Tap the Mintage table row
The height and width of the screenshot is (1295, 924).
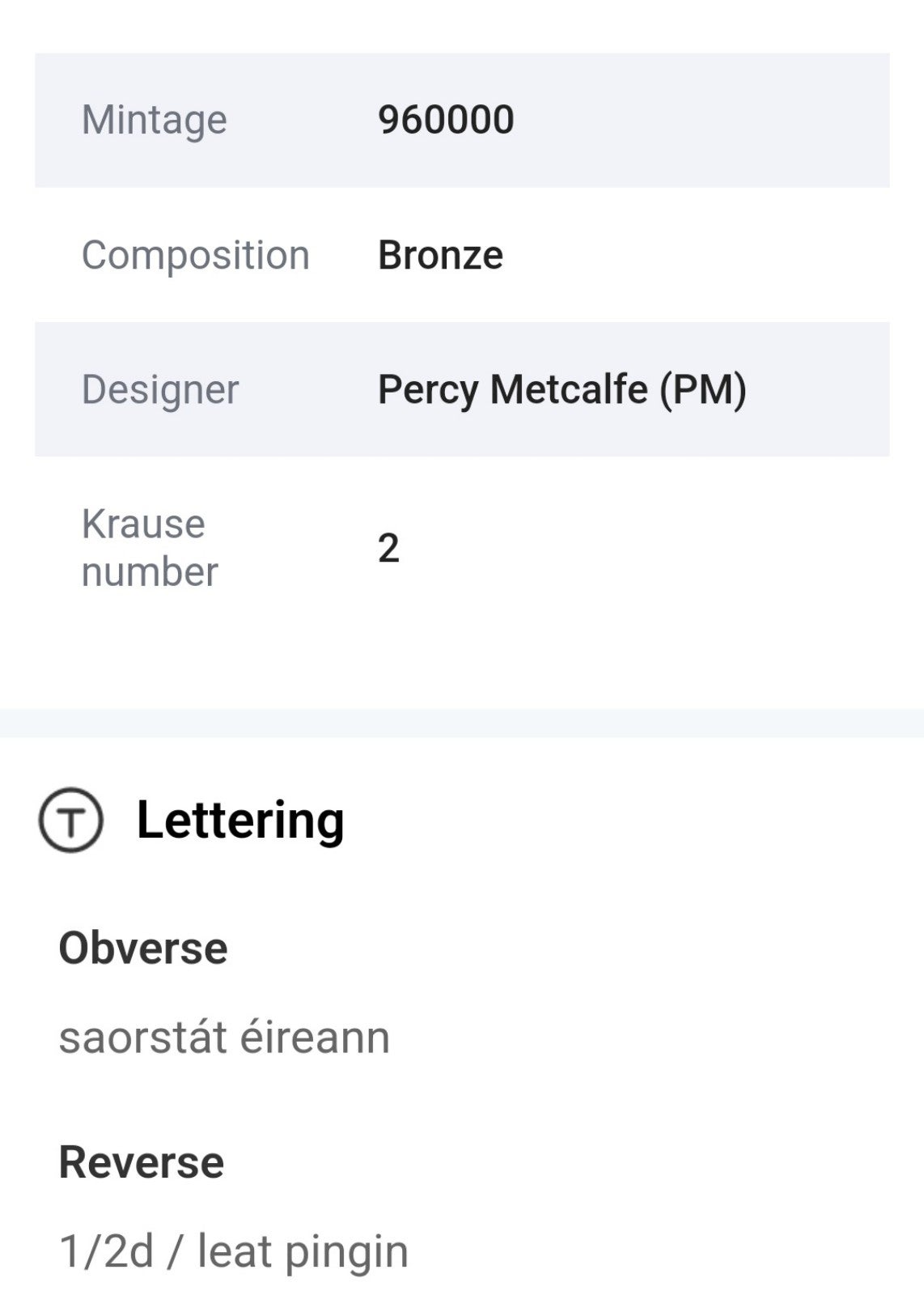click(x=462, y=120)
